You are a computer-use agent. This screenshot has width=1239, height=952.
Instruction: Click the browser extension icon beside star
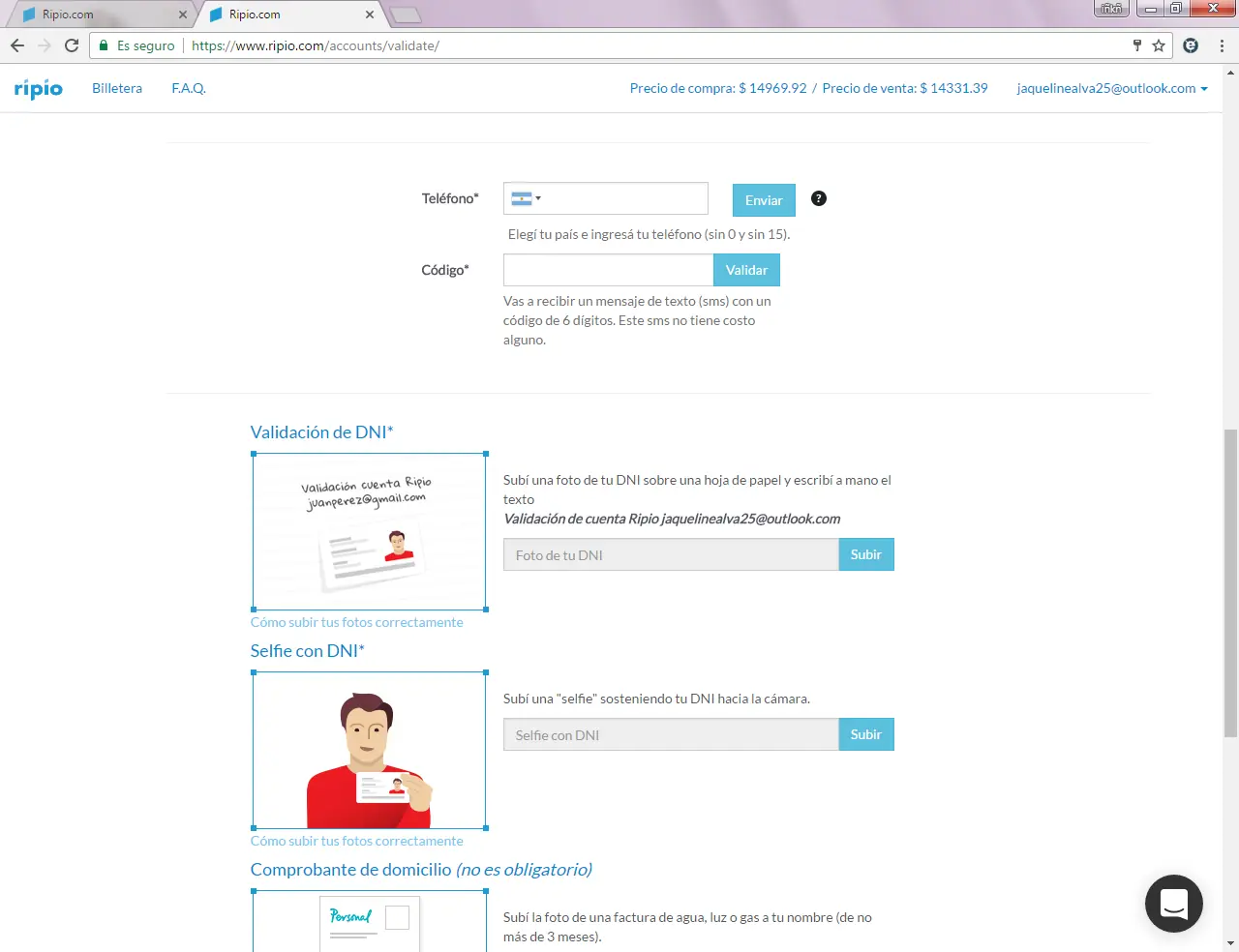pos(1191,45)
